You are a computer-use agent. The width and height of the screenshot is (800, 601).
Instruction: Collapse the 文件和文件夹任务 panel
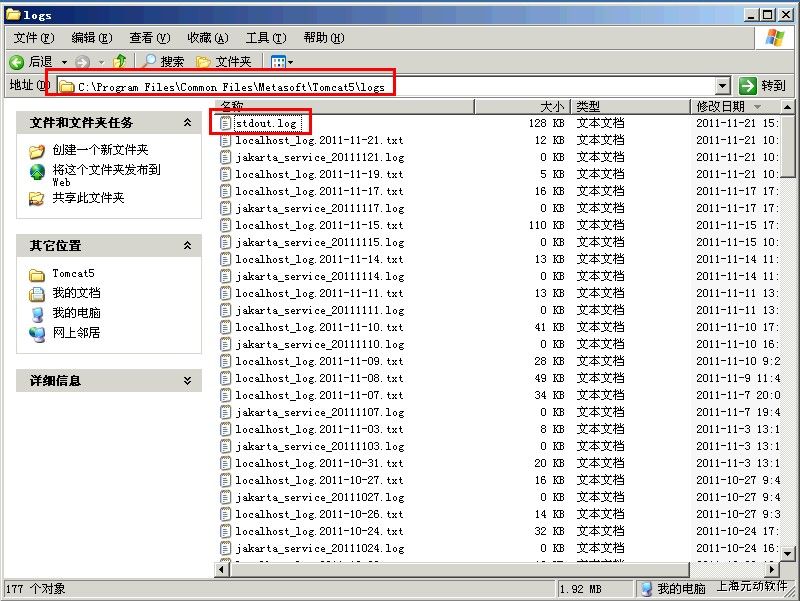click(x=187, y=123)
